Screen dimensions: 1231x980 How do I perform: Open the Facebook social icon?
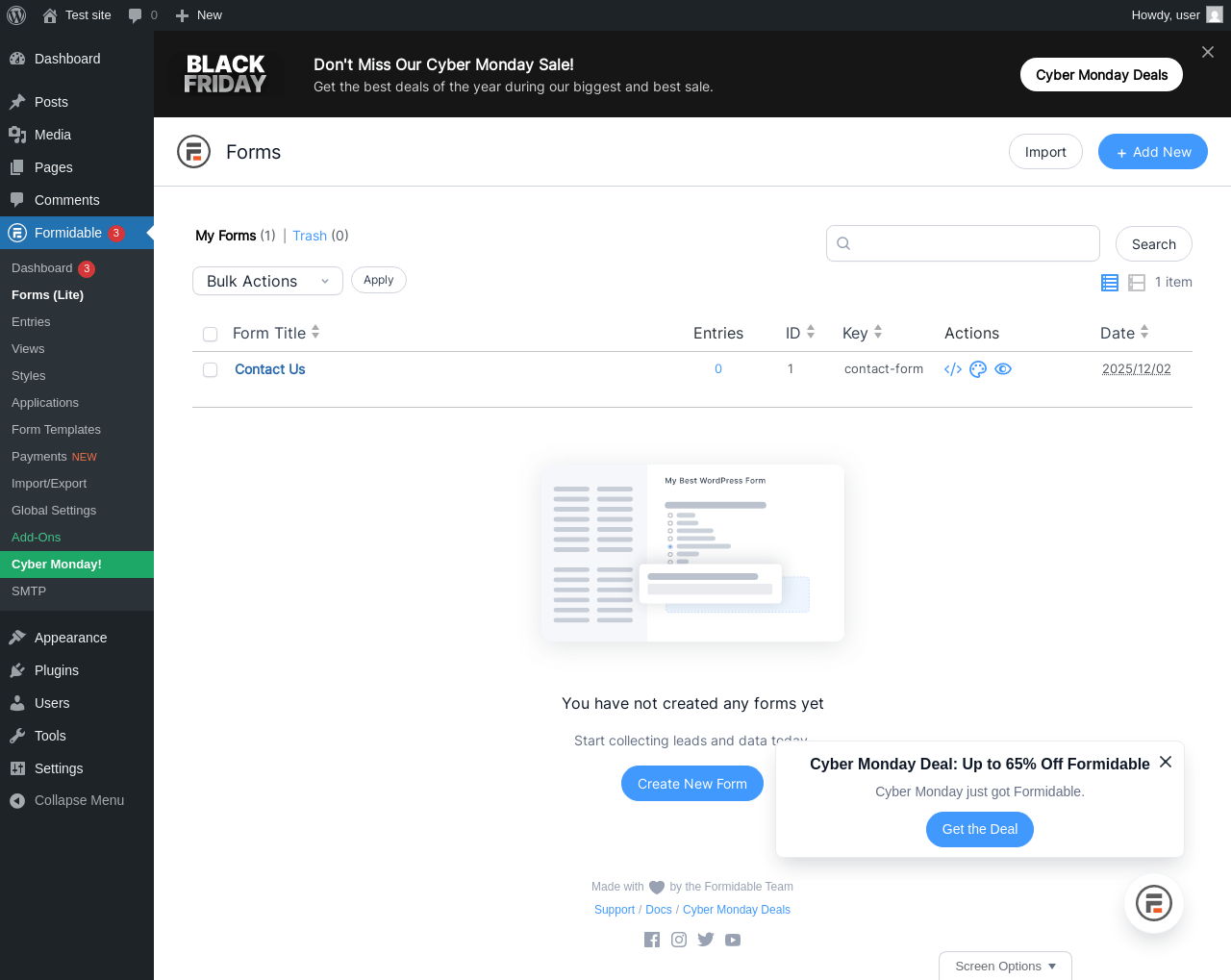pyautogui.click(x=652, y=940)
